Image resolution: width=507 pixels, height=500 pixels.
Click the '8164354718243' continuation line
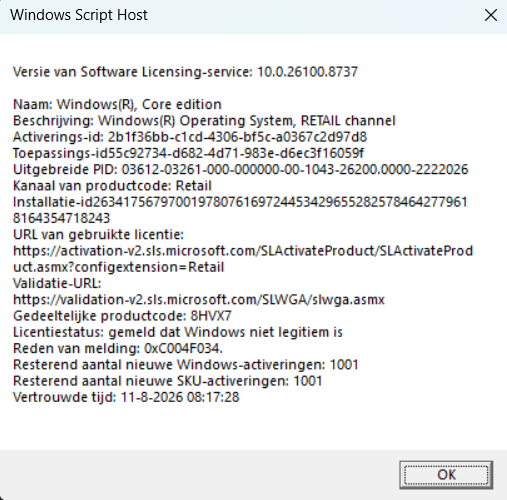[x=61, y=218]
